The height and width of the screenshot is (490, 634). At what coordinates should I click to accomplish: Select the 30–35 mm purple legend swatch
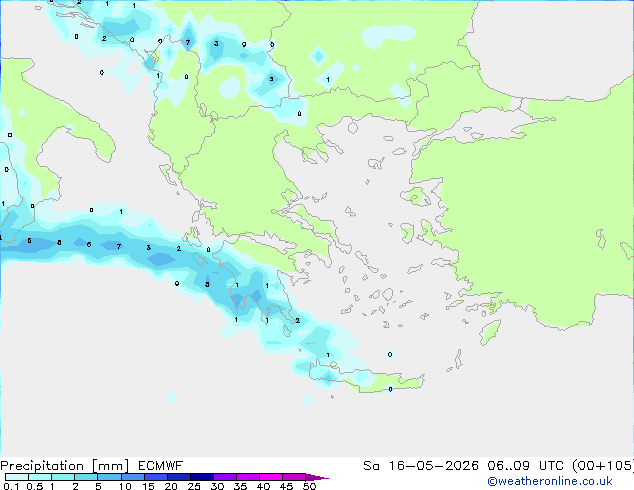(225, 477)
